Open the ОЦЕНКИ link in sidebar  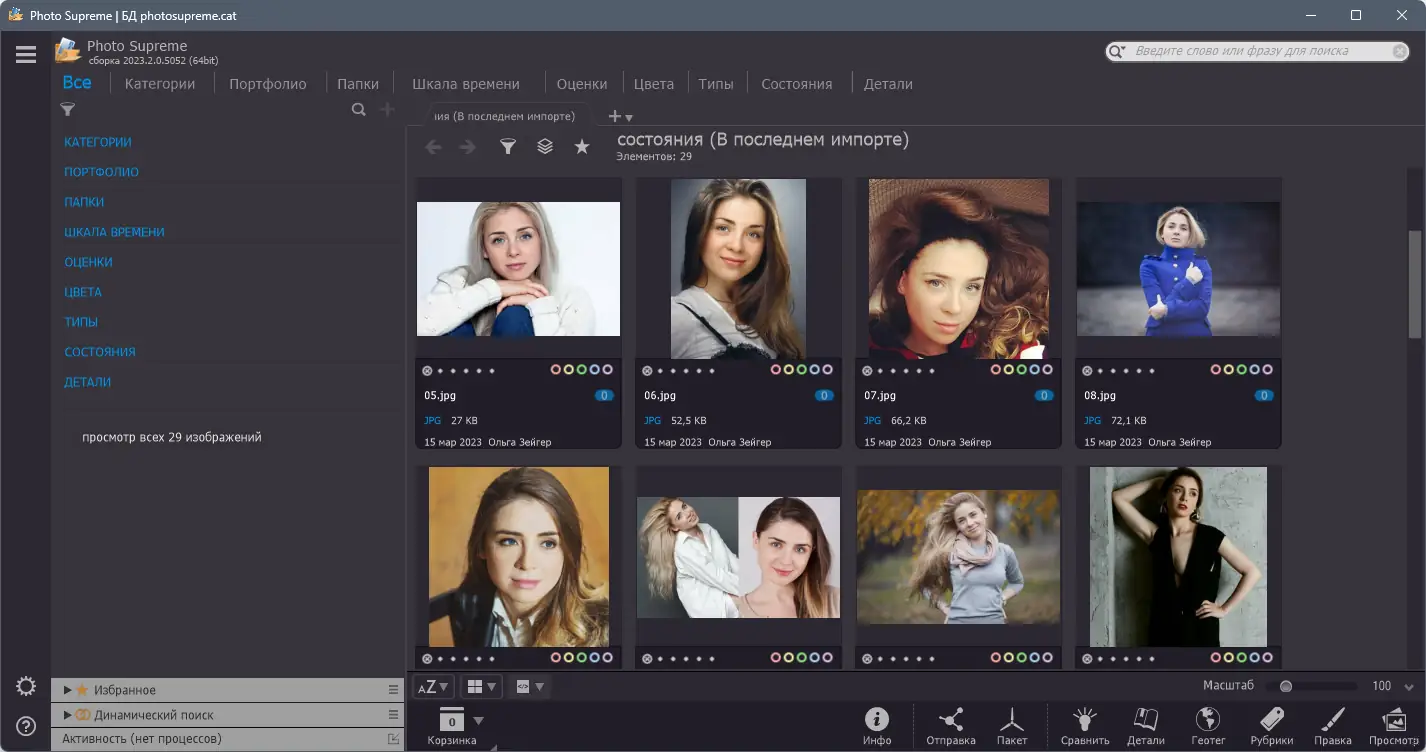coord(88,262)
